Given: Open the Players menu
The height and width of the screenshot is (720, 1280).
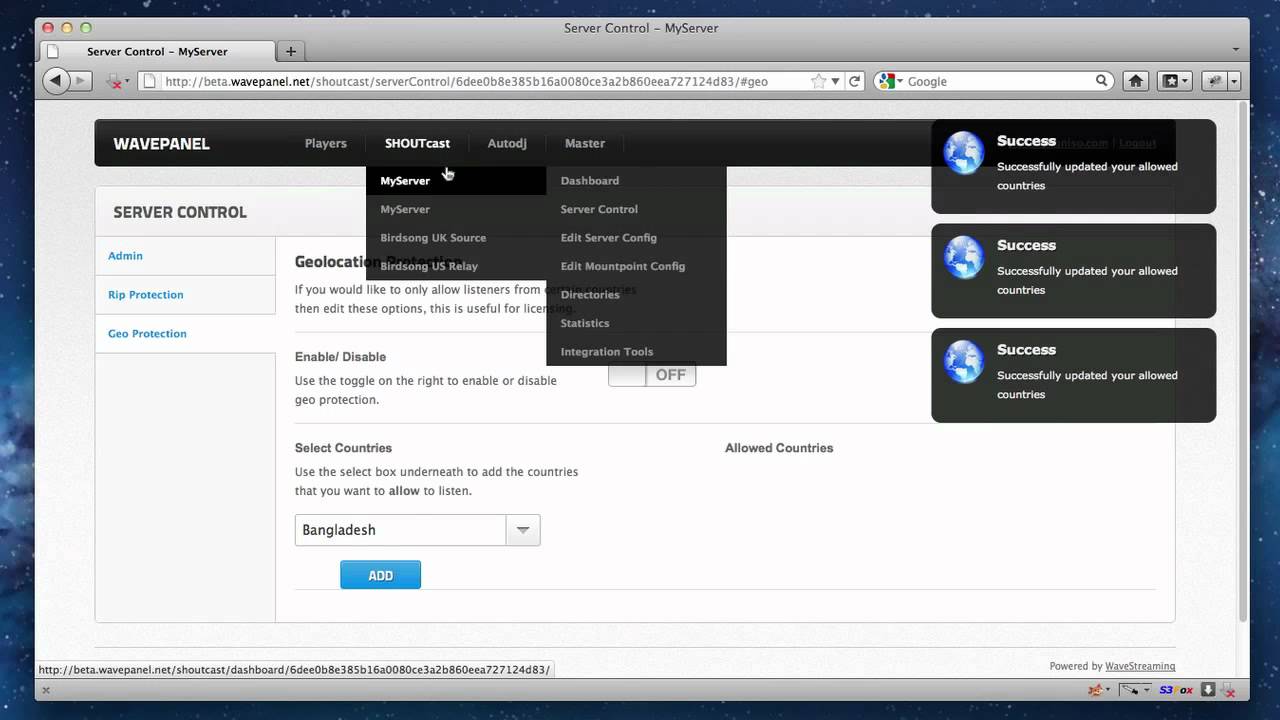Looking at the screenshot, I should click(x=326, y=143).
